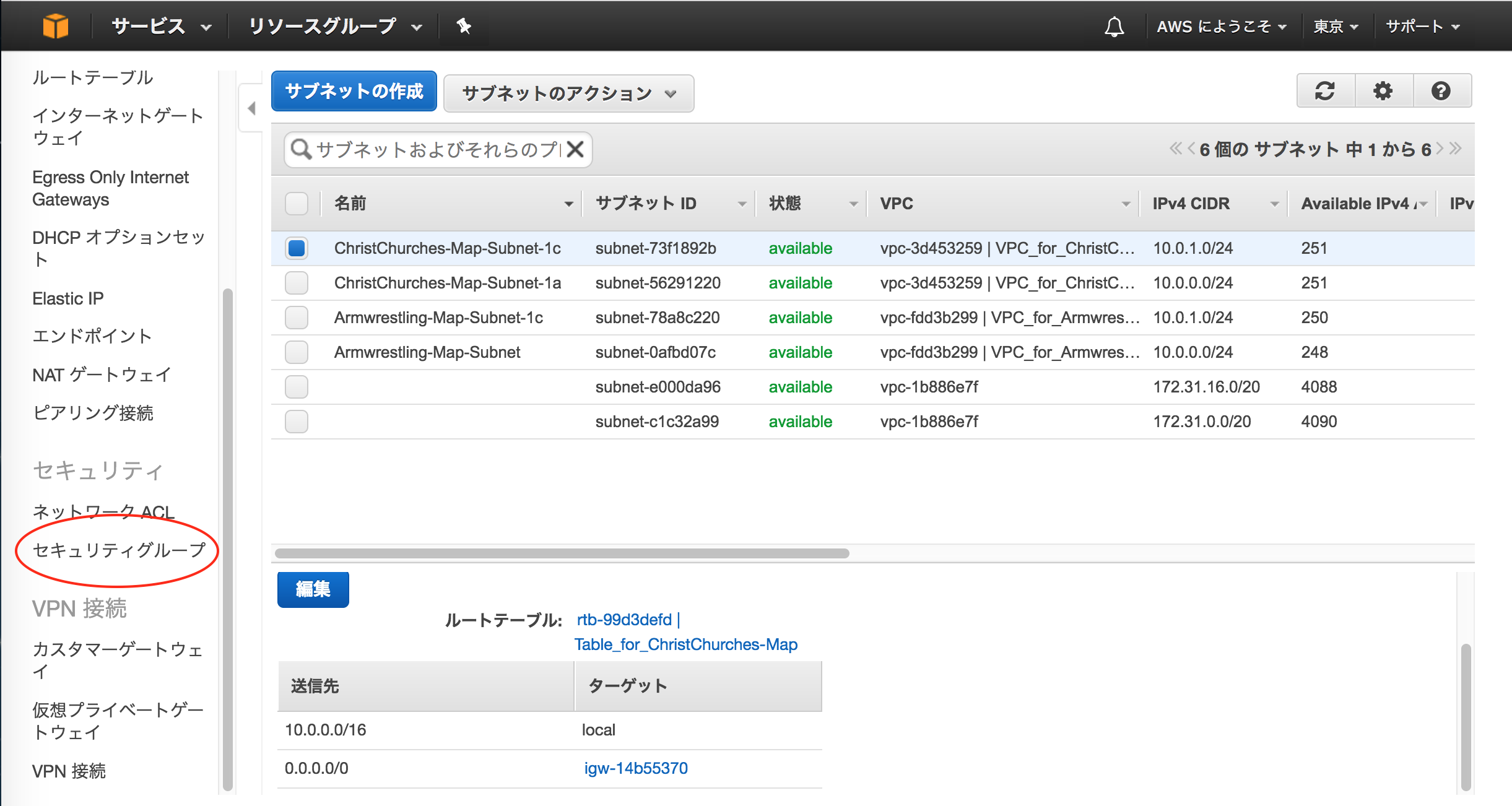The height and width of the screenshot is (806, 1512).
Task: Click the subnet search filter field
Action: coord(438,149)
